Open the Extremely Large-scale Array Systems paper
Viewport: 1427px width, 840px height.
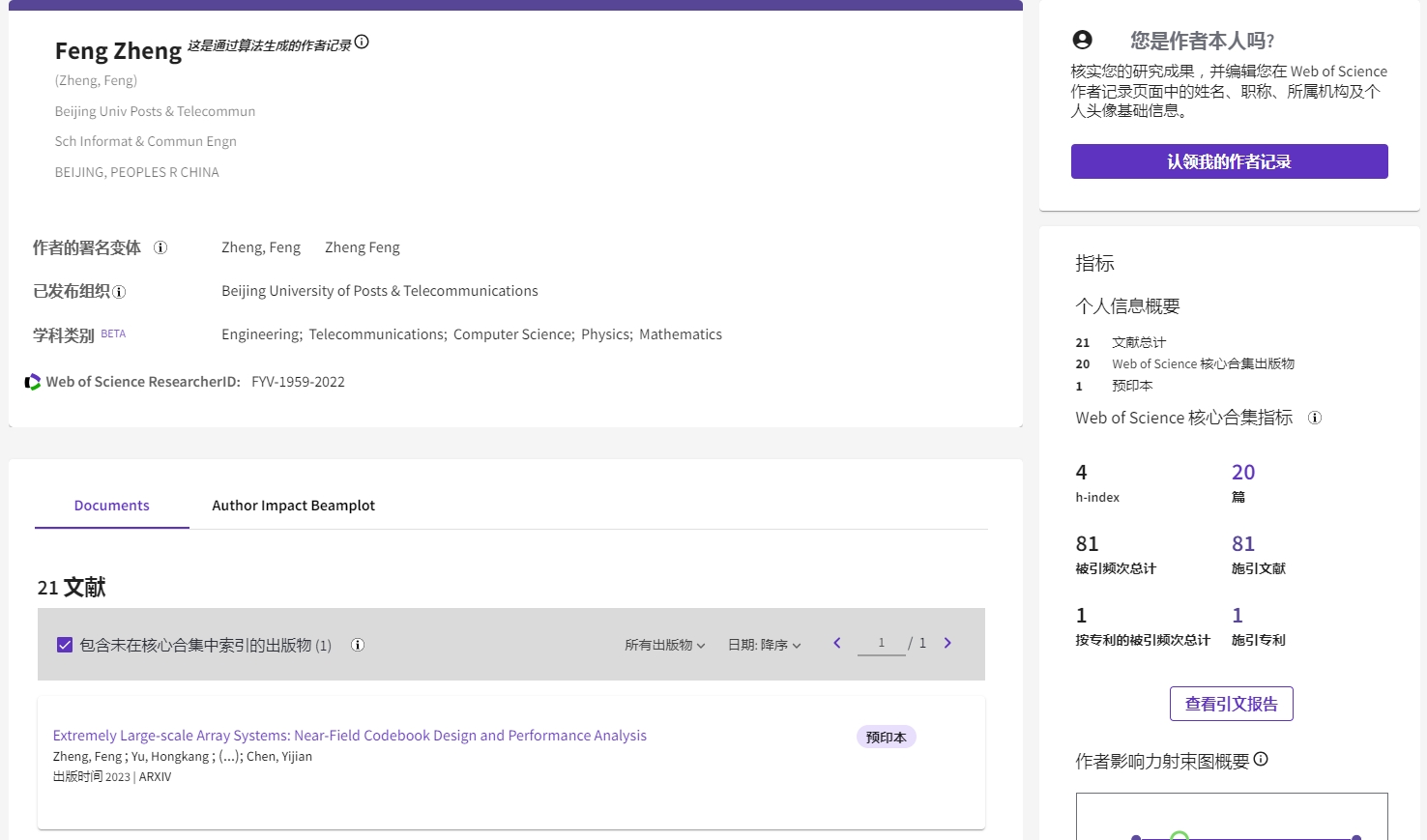pyautogui.click(x=350, y=736)
